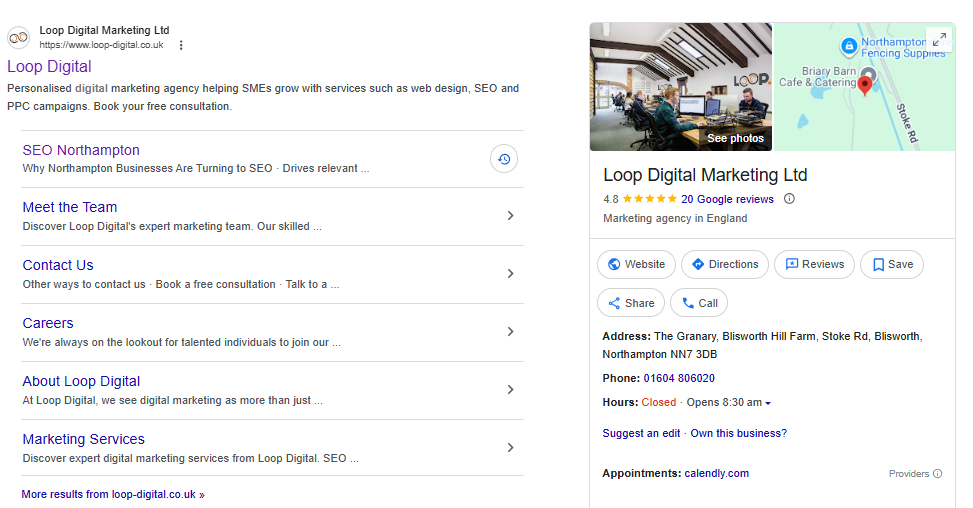The width and height of the screenshot is (973, 508).
Task: Open the SEO Northampton sitelink
Action: tap(81, 150)
